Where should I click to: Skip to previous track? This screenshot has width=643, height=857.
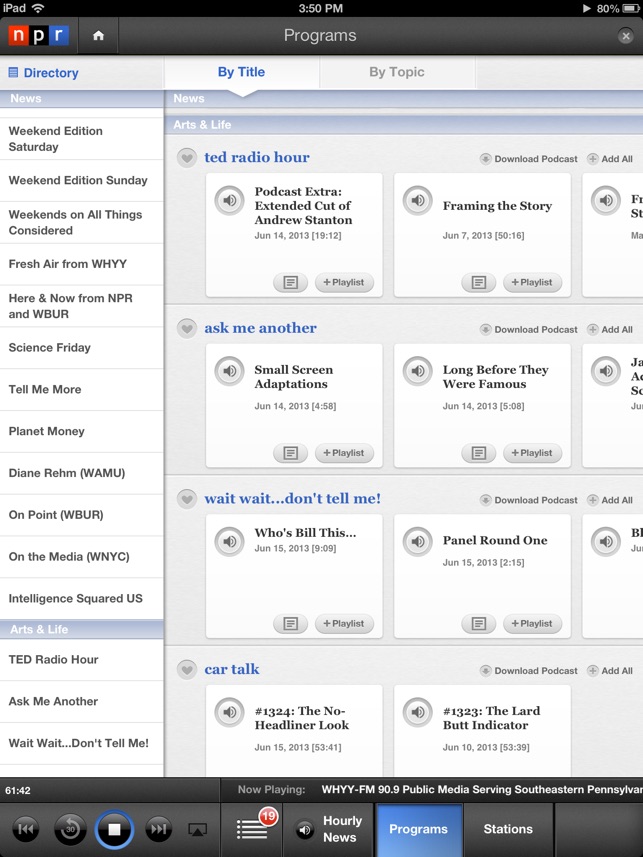pos(26,829)
